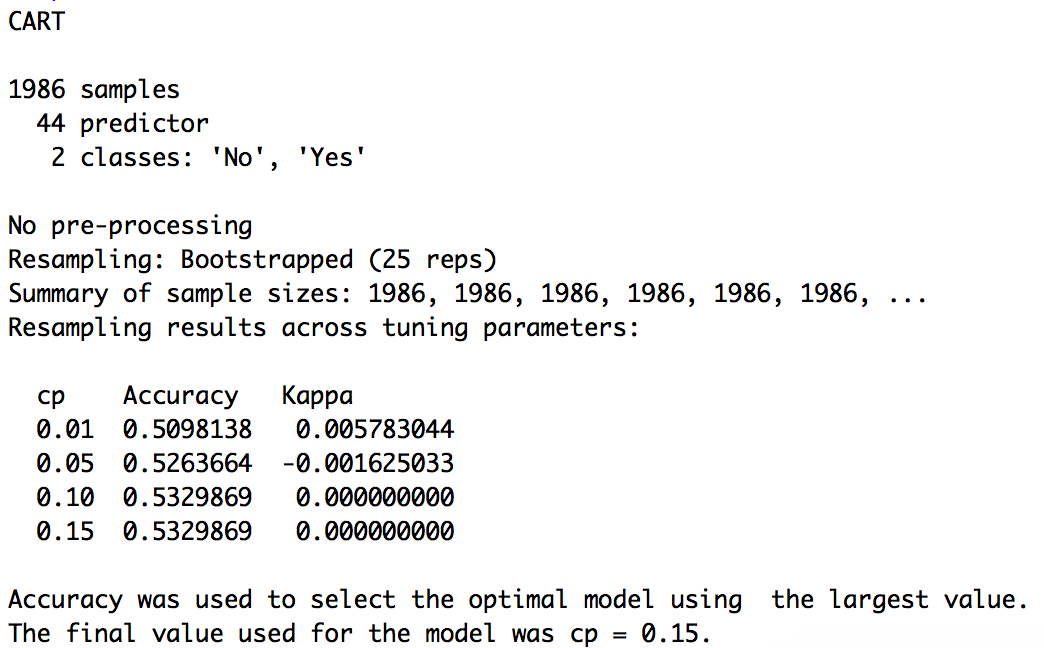The width and height of the screenshot is (1044, 648).
Task: Click the 'No' class label
Action: 238,158
